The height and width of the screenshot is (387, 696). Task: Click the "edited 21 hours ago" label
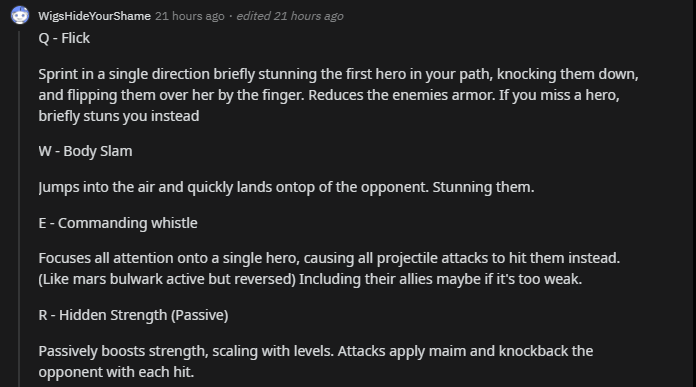click(290, 16)
